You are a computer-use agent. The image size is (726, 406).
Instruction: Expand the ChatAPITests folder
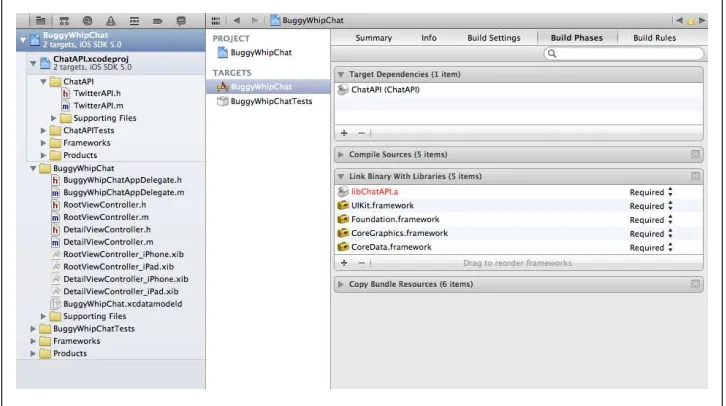(x=43, y=131)
